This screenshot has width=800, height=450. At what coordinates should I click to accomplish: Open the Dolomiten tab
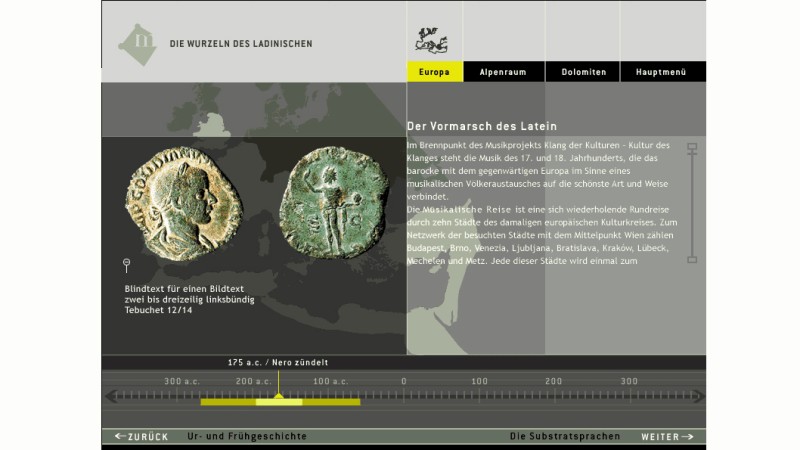click(x=583, y=72)
